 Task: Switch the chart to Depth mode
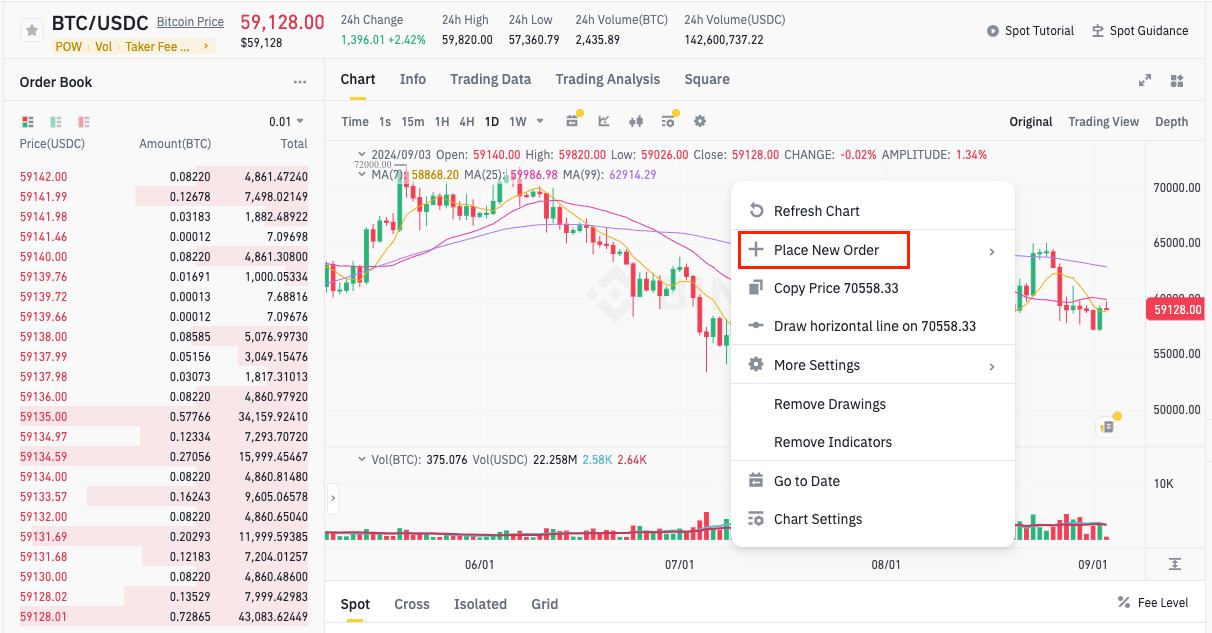[x=1172, y=122]
